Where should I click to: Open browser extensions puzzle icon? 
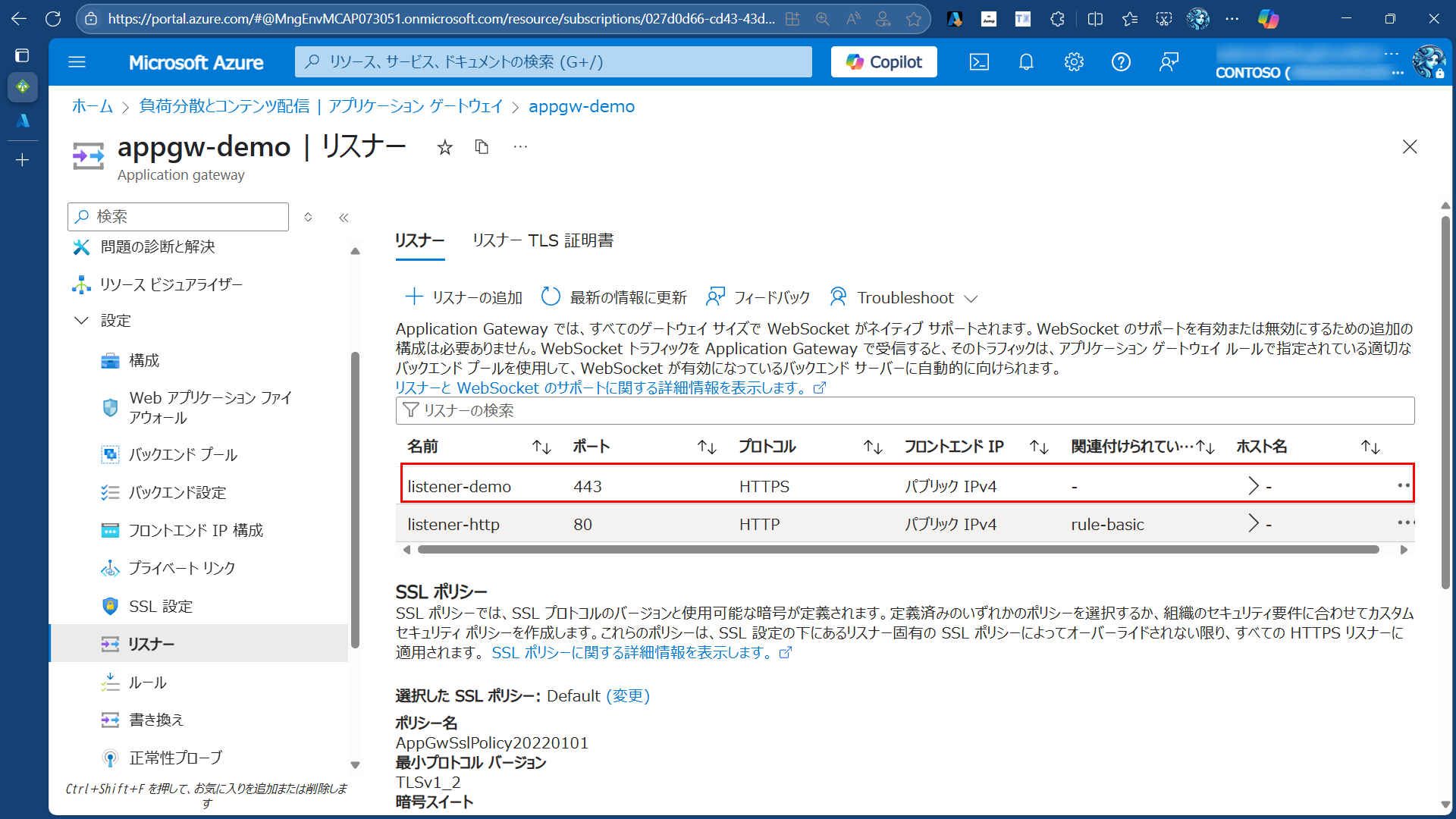pos(1057,19)
